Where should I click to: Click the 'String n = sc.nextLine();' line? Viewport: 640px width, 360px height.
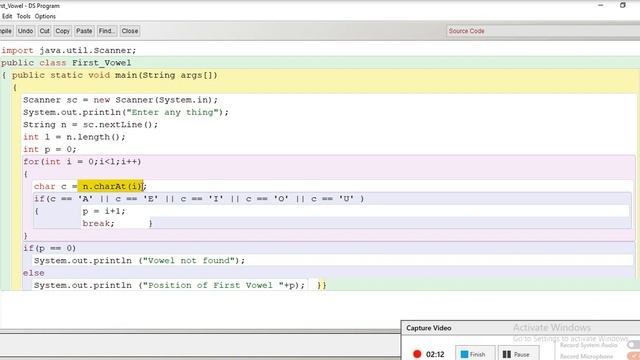(x=90, y=124)
